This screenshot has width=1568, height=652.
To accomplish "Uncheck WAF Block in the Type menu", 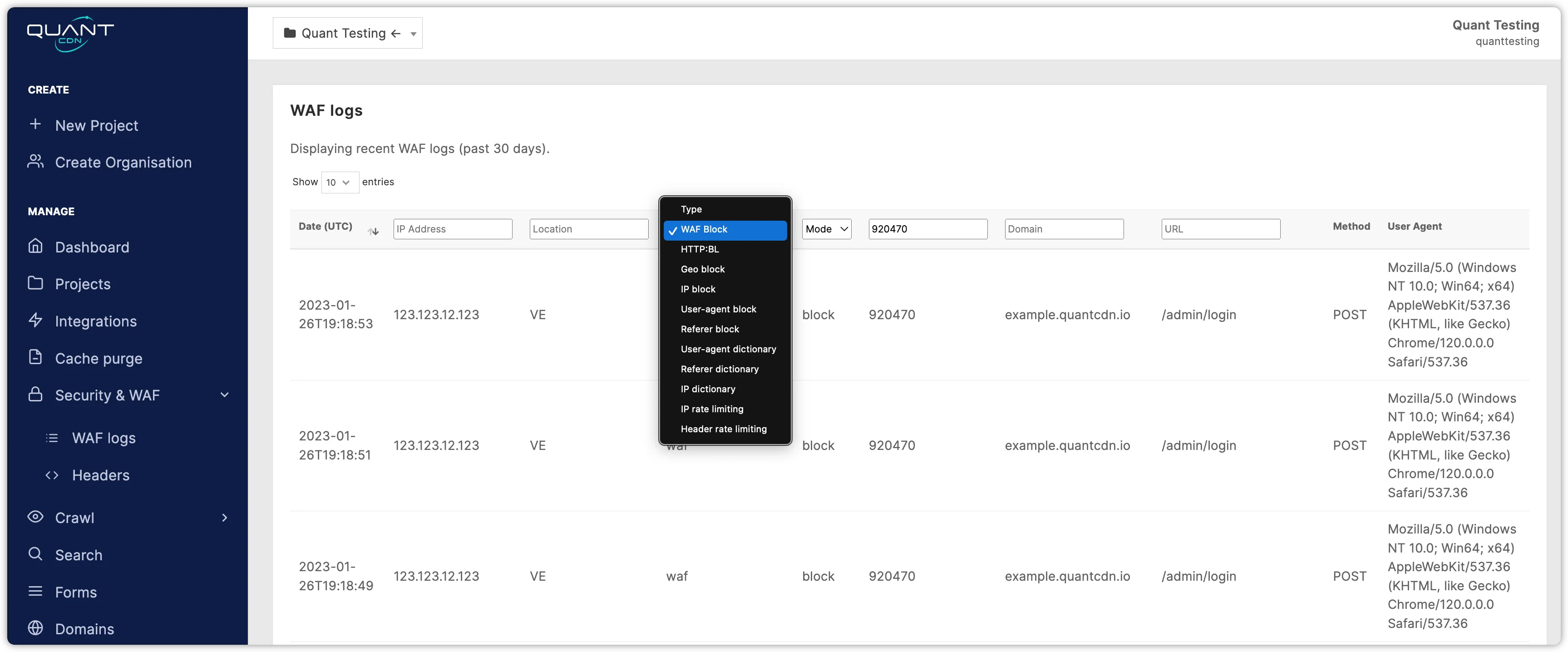I will click(x=704, y=229).
